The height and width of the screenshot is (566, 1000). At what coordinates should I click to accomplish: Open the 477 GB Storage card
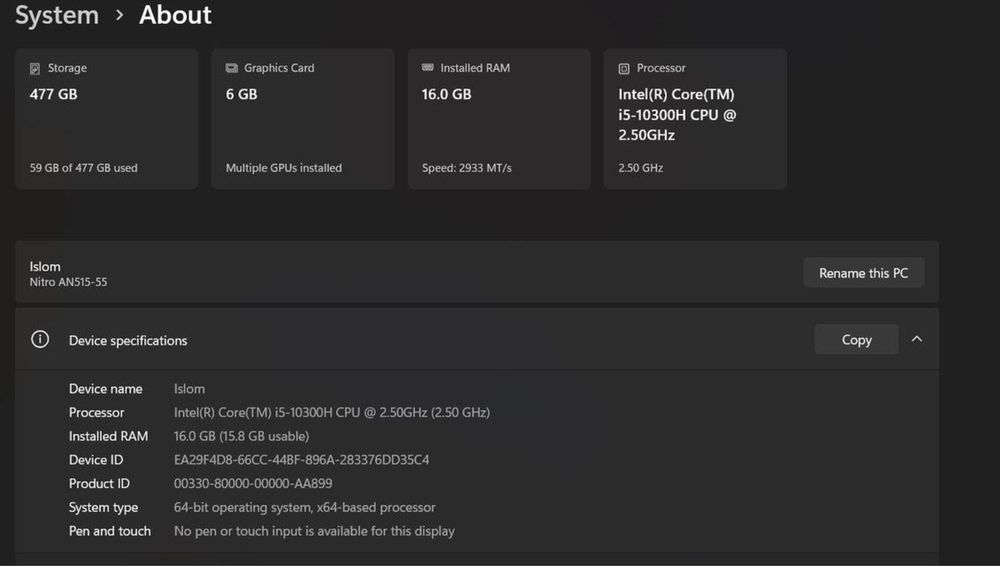[107, 119]
